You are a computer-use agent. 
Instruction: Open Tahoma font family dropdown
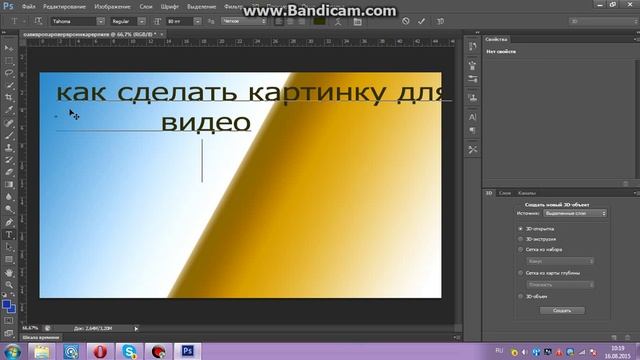100,21
